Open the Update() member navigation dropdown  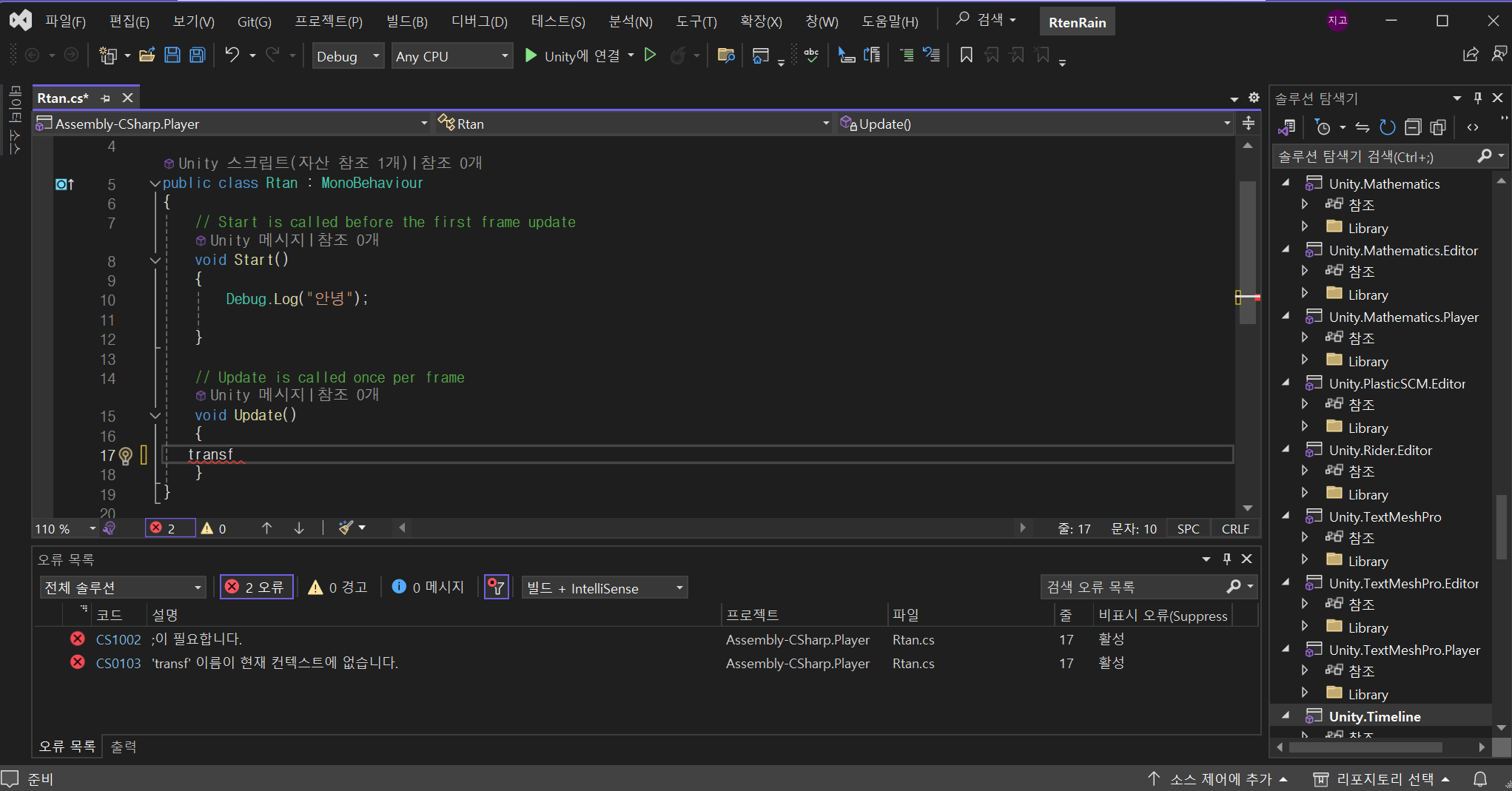pos(1035,124)
